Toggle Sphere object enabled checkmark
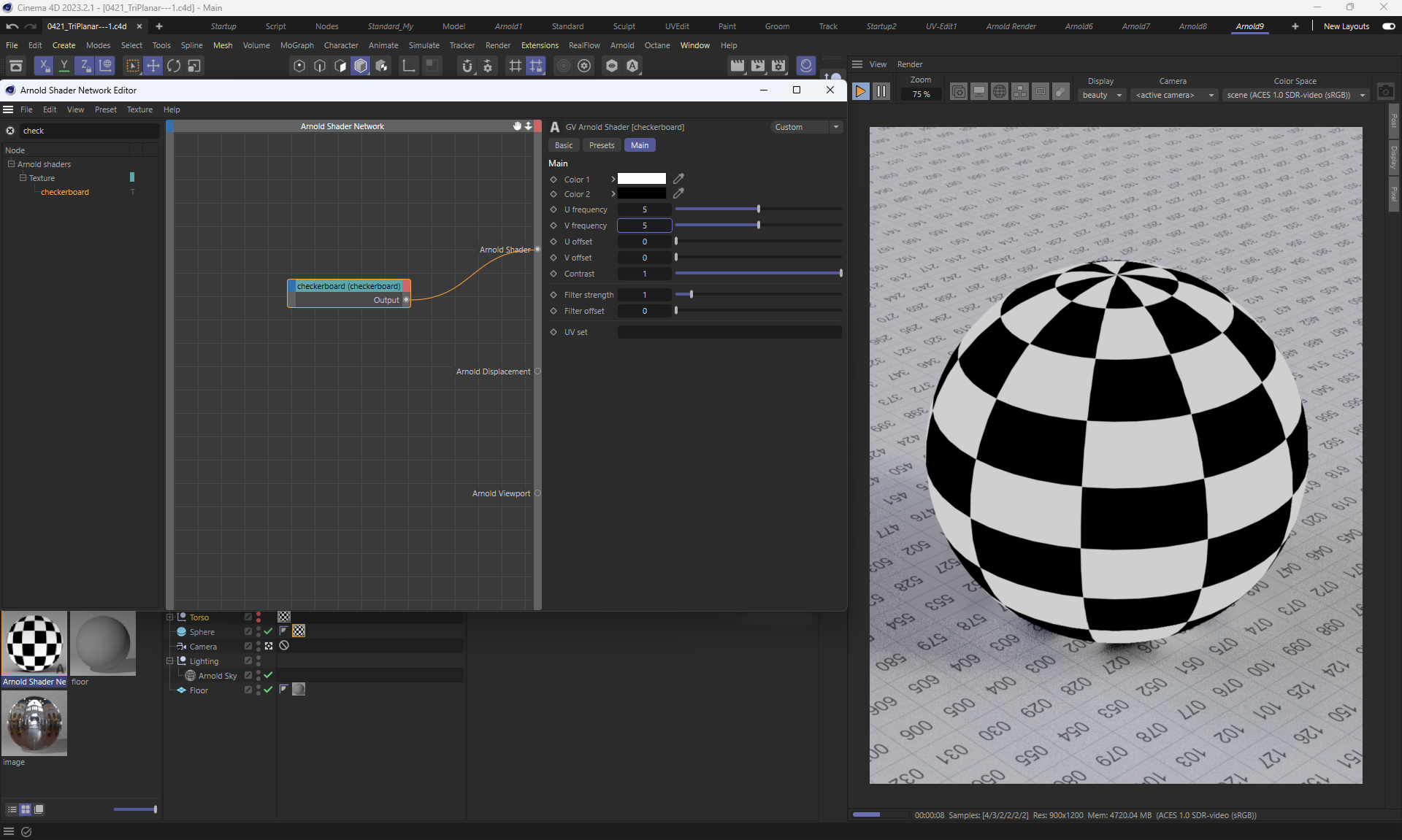The image size is (1402, 840). click(268, 631)
